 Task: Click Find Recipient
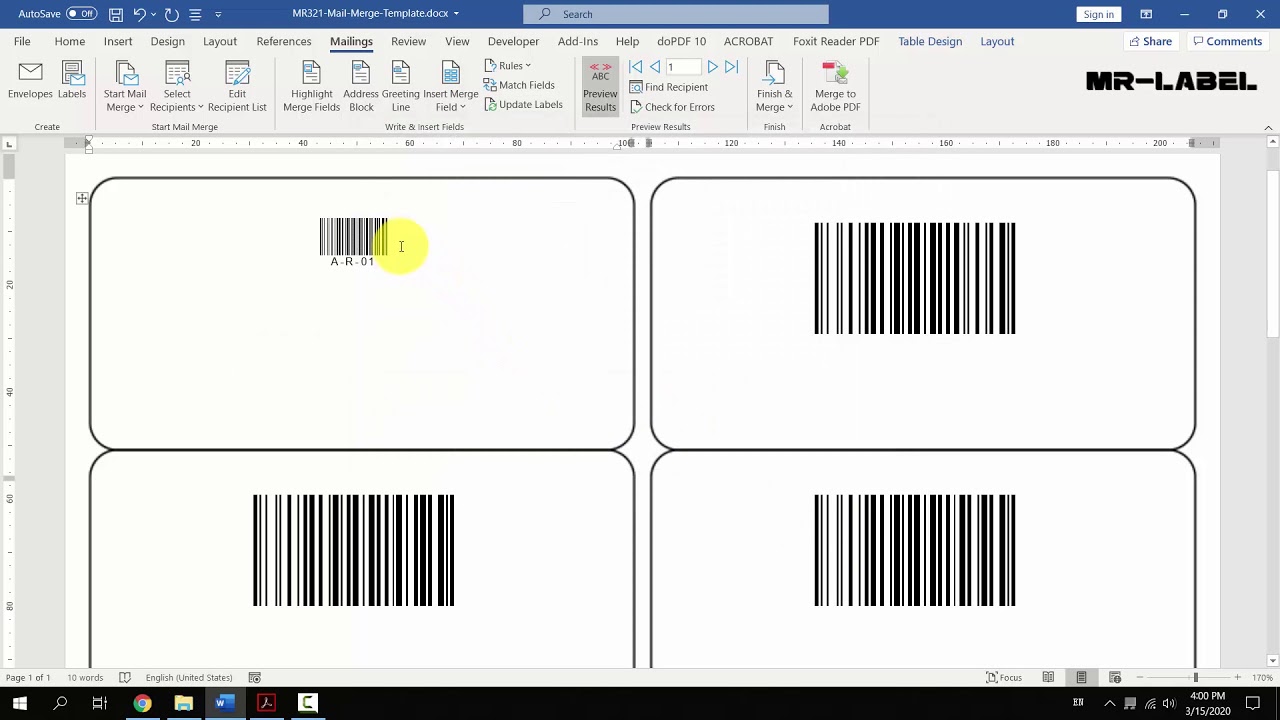668,87
